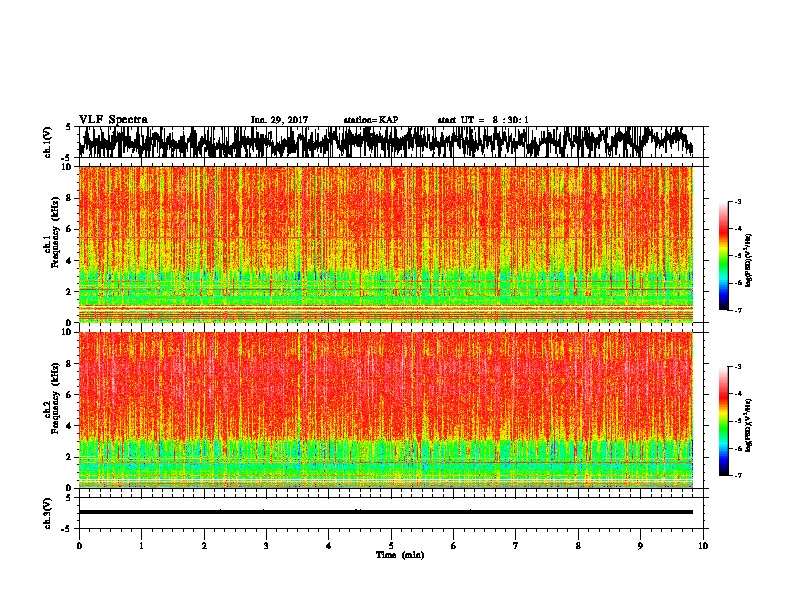
Task: Click the ch.1 colorbar log(PSD) unit label
Action: [x=748, y=261]
